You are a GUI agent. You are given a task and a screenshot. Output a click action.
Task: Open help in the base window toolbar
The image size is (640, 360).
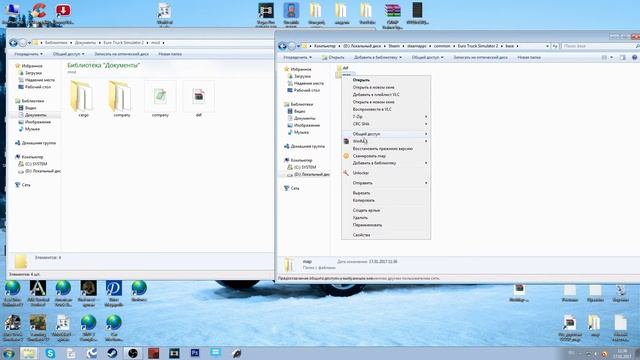click(635, 58)
